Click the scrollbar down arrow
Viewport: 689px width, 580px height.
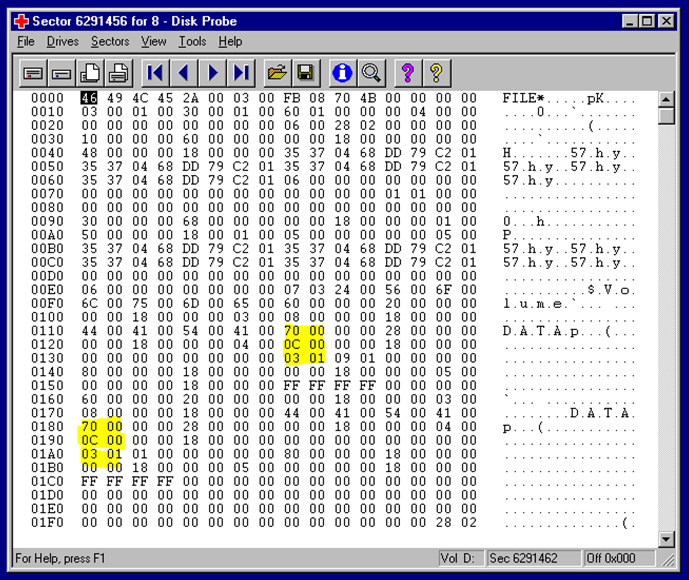pyautogui.click(x=666, y=539)
